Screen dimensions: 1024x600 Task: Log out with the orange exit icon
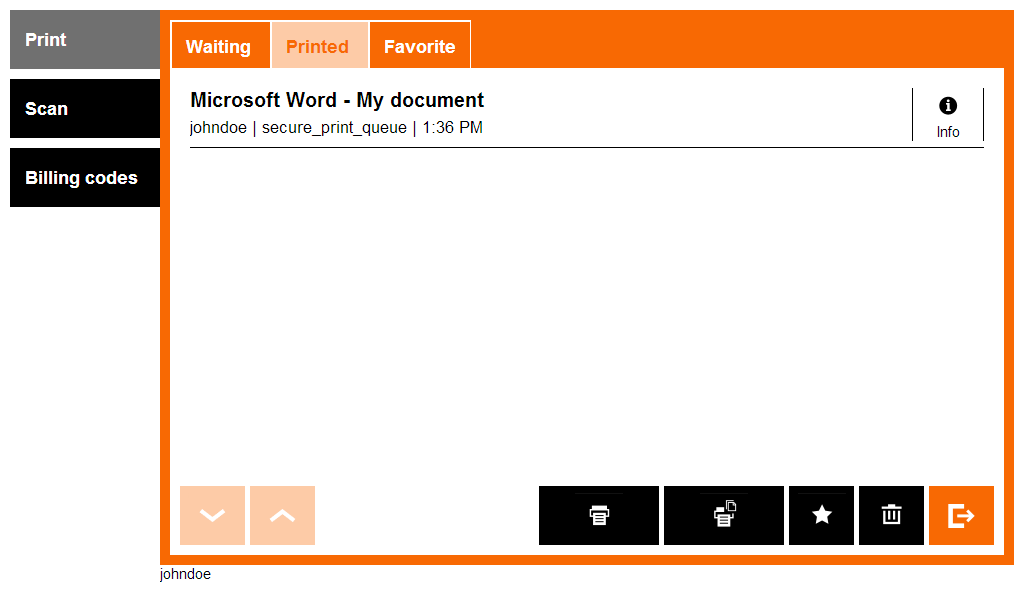pos(961,516)
